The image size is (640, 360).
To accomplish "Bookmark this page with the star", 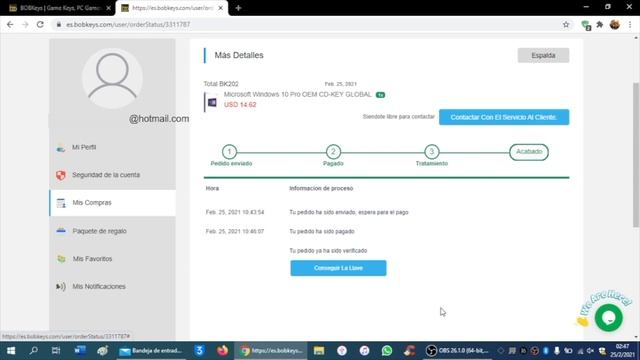I will 566,24.
